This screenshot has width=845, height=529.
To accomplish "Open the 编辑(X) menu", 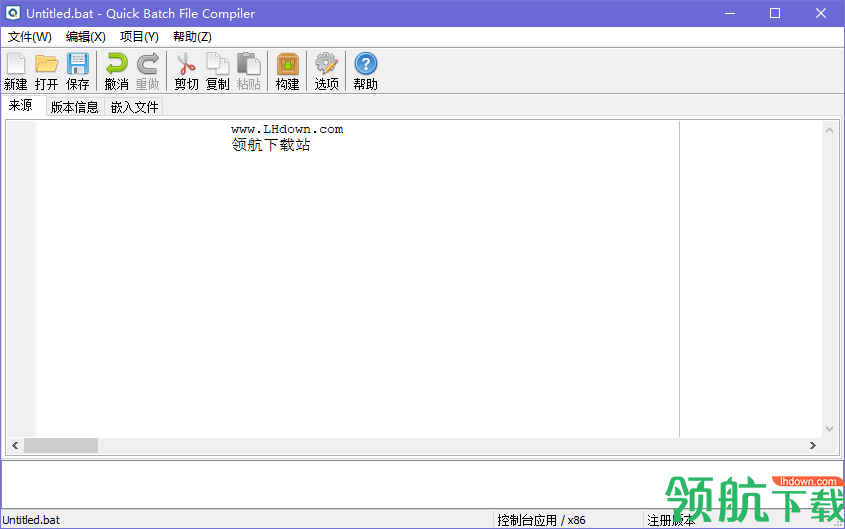I will 86,37.
